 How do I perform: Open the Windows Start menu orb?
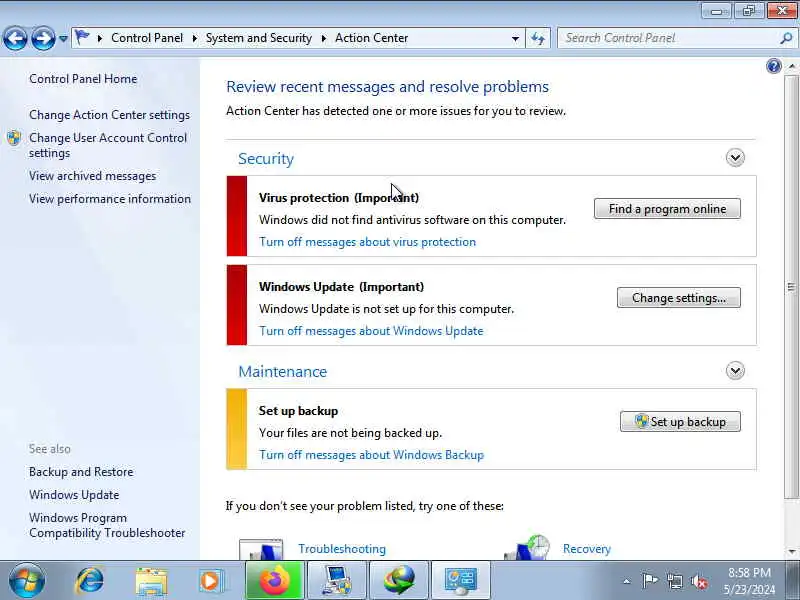[x=27, y=581]
